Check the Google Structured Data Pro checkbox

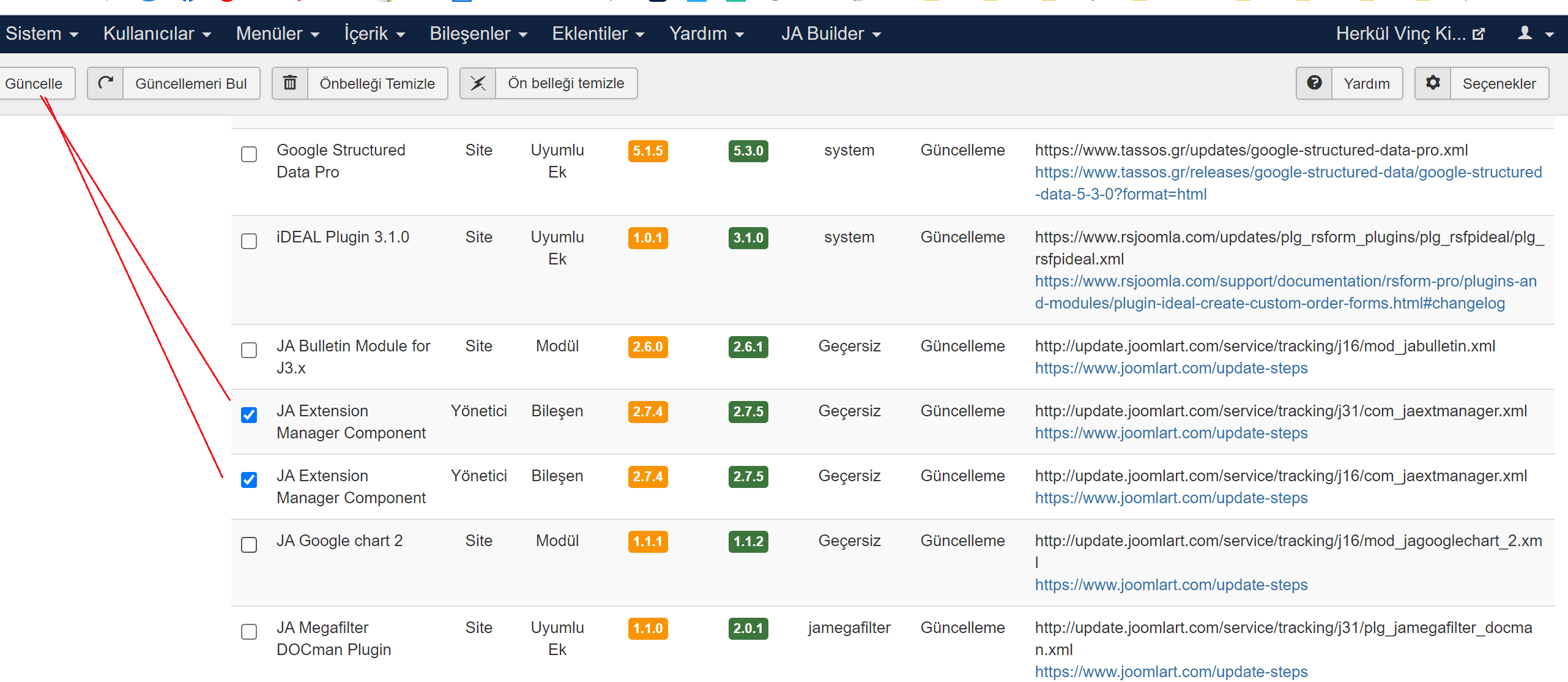(249, 154)
